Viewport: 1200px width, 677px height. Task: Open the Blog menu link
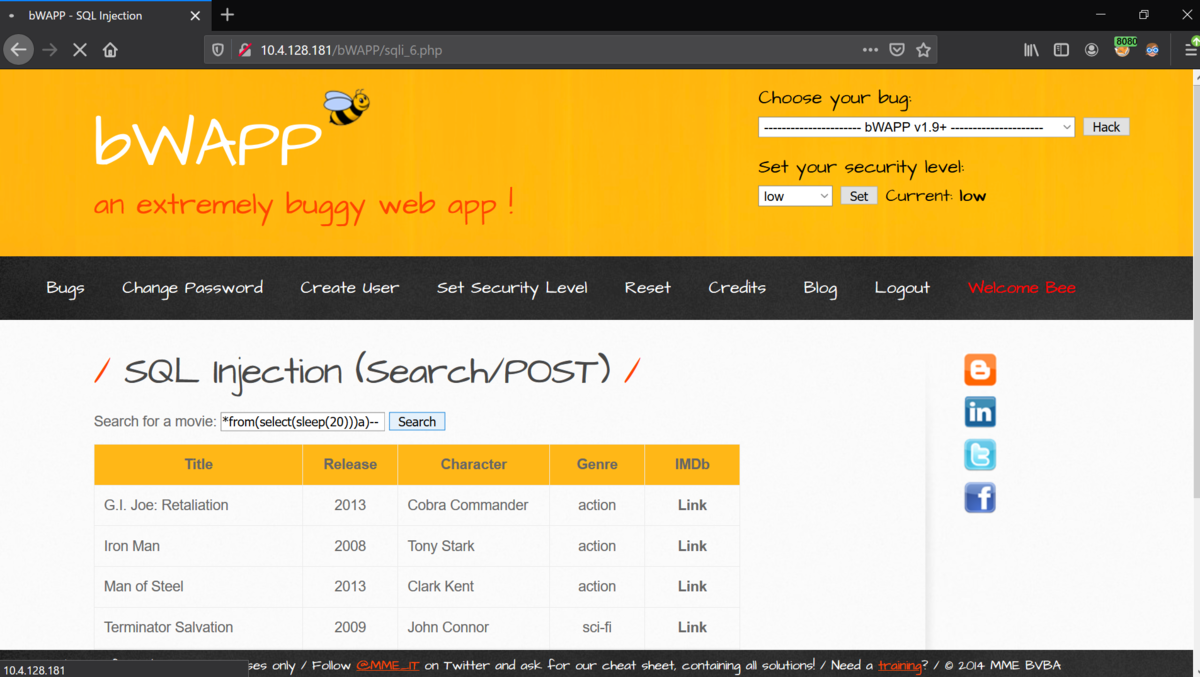coord(820,288)
